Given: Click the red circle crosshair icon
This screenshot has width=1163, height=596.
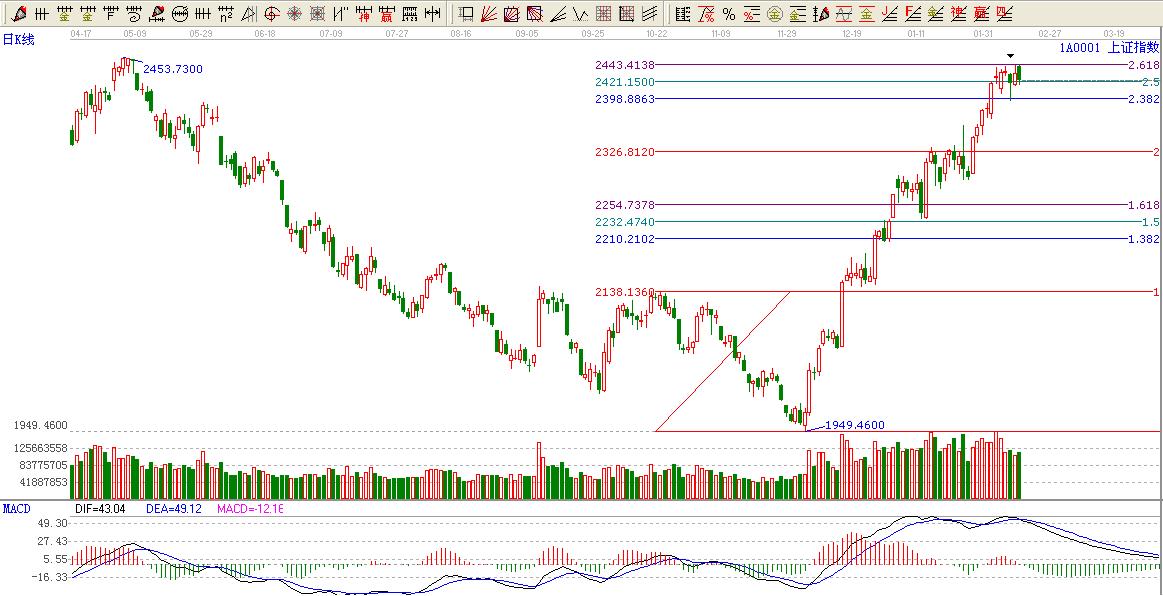Looking at the screenshot, I should click(271, 14).
